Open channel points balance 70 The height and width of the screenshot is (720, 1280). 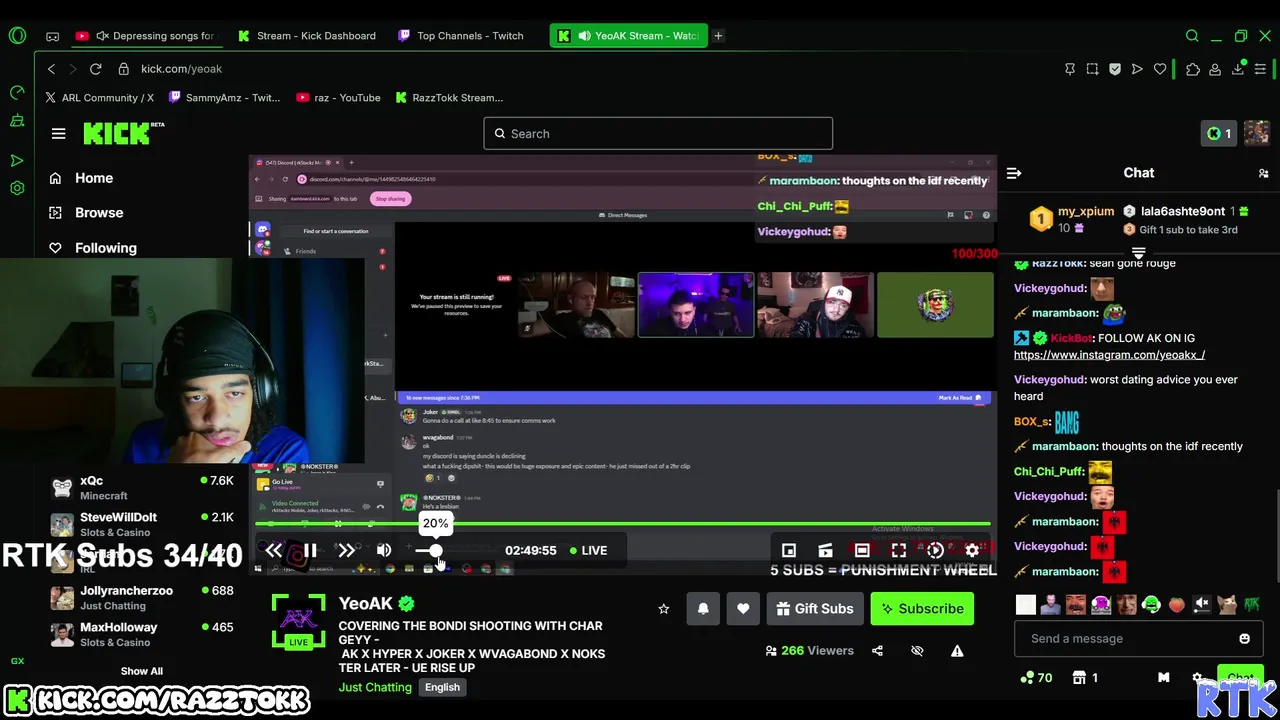coord(1036,677)
